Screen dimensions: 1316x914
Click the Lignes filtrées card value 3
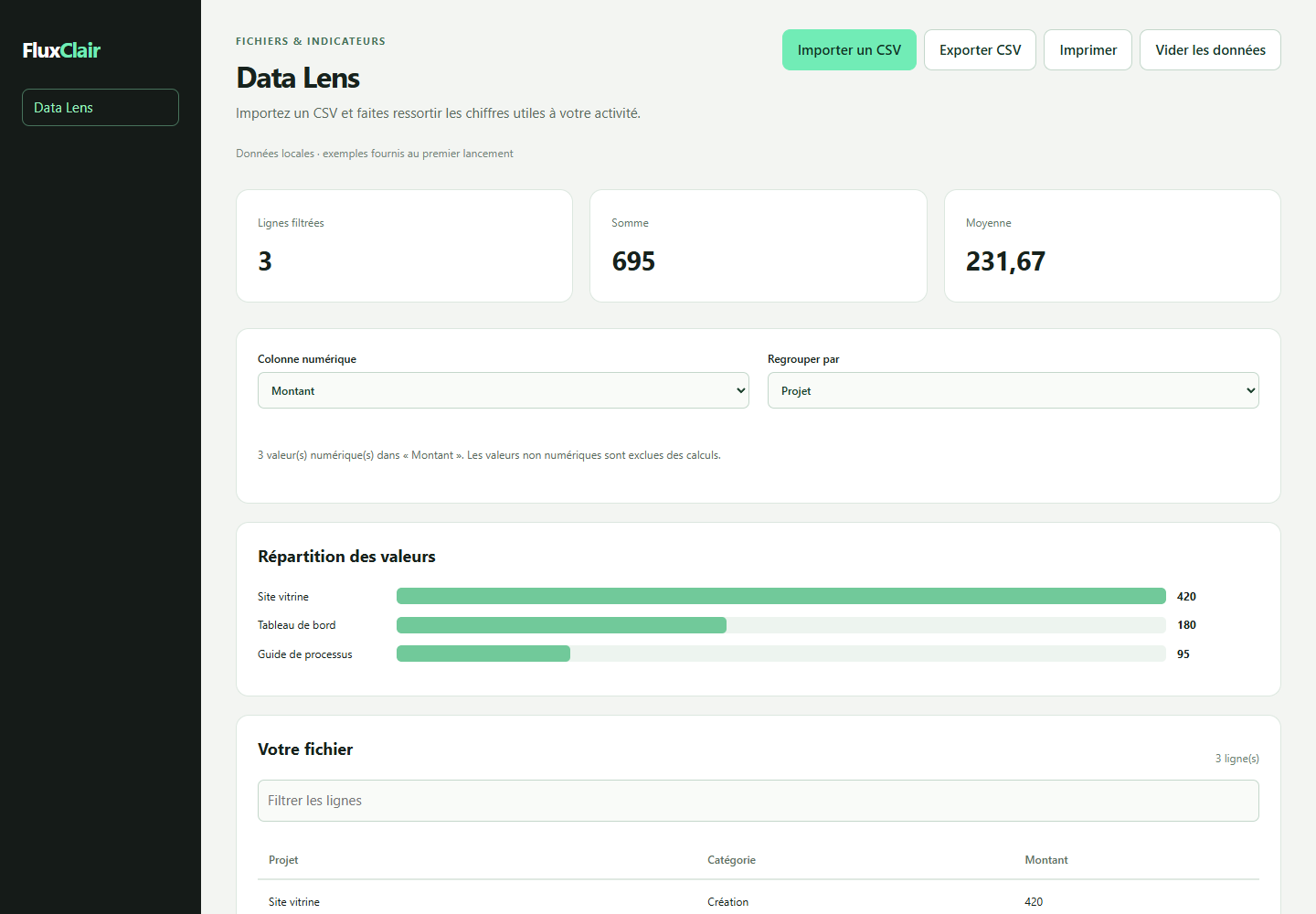(x=265, y=261)
